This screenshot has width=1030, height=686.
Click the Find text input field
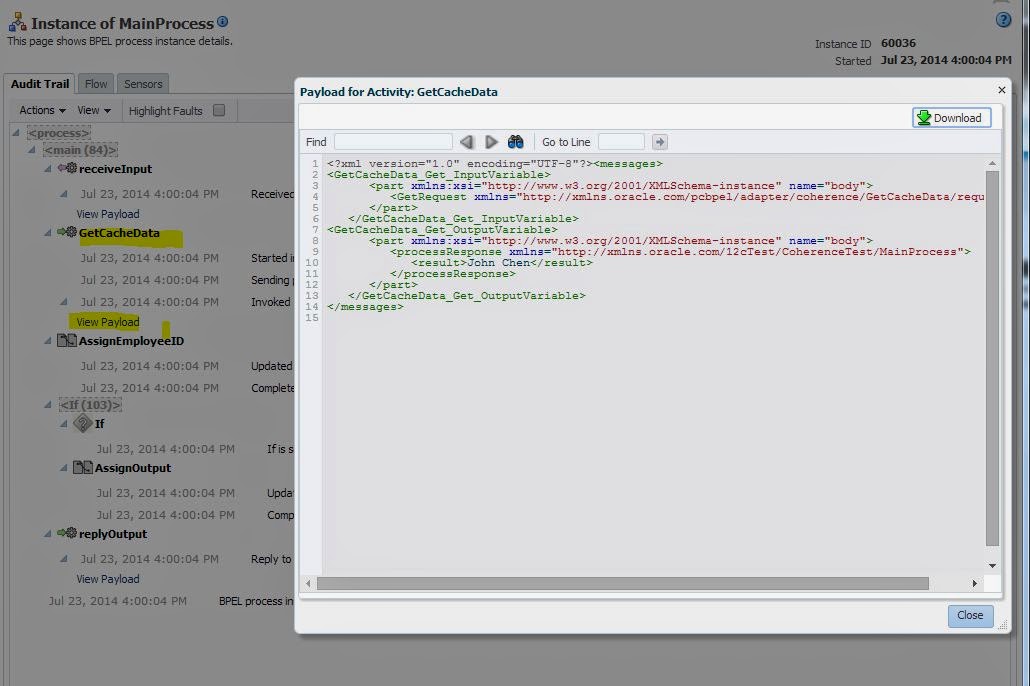click(393, 142)
